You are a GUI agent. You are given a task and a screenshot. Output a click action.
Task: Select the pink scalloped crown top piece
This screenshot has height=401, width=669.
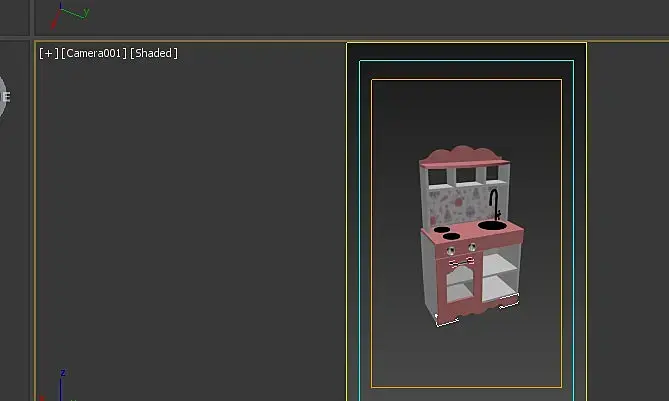click(462, 156)
